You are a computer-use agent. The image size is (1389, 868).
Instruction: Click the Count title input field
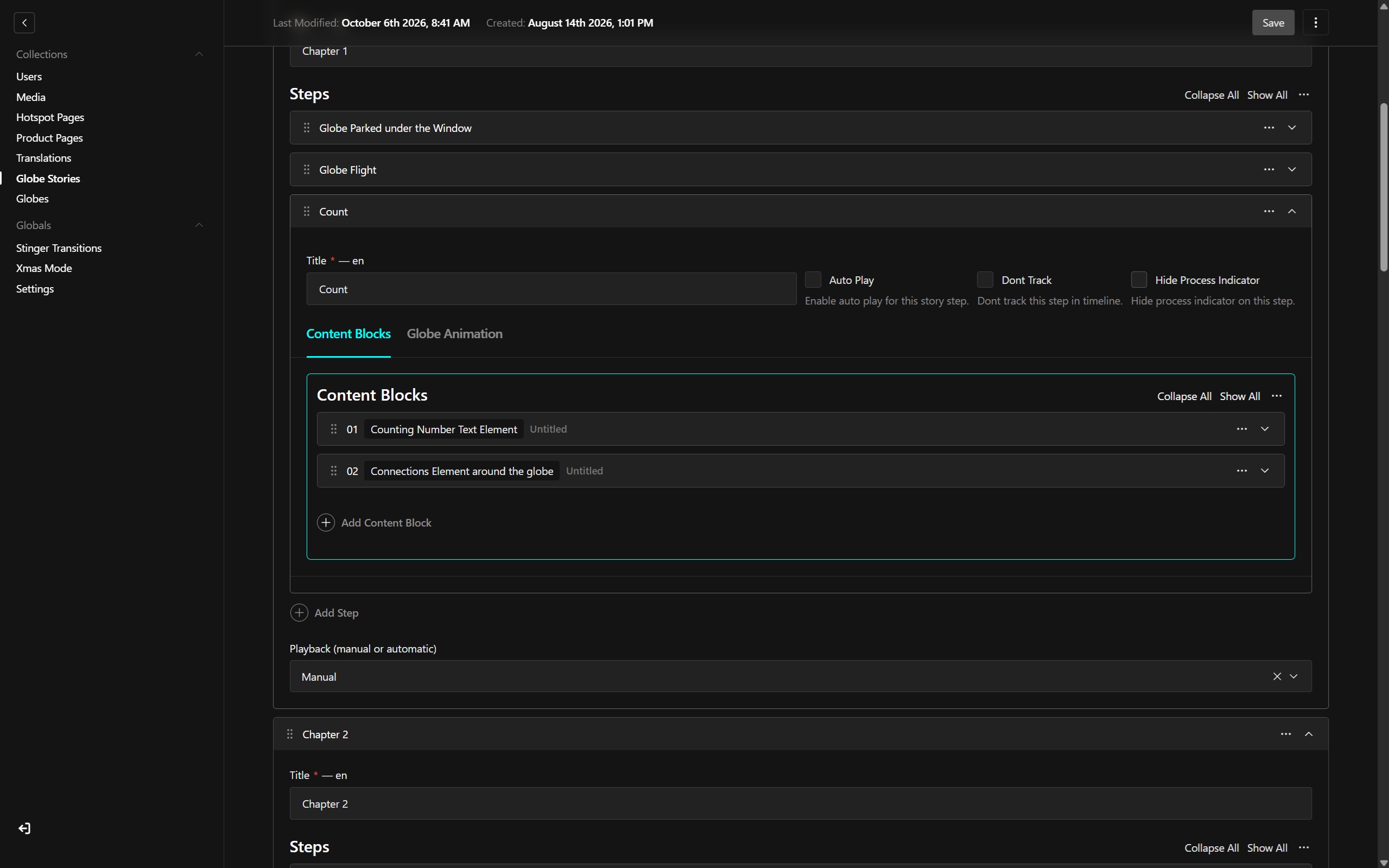pos(551,289)
